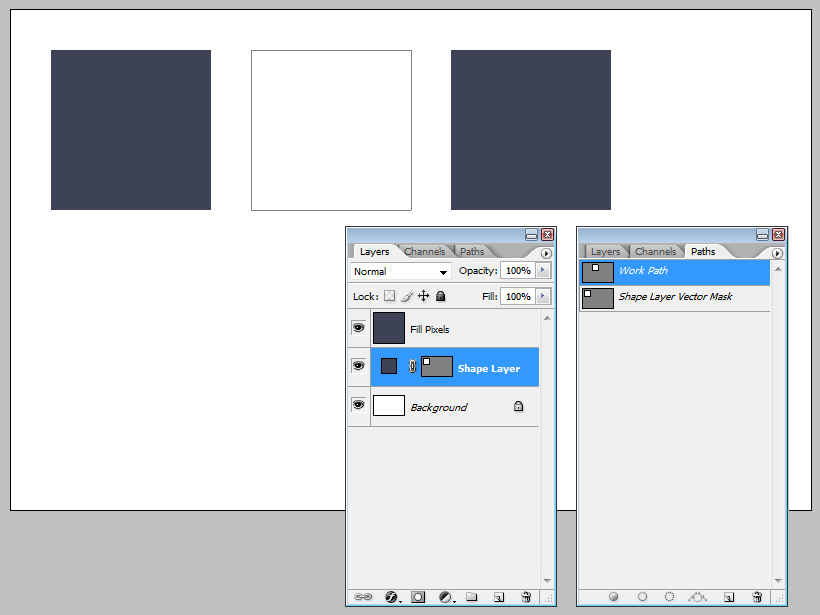Click the Background layer thumbnail
Viewport: 820px width, 615px height.
[389, 405]
